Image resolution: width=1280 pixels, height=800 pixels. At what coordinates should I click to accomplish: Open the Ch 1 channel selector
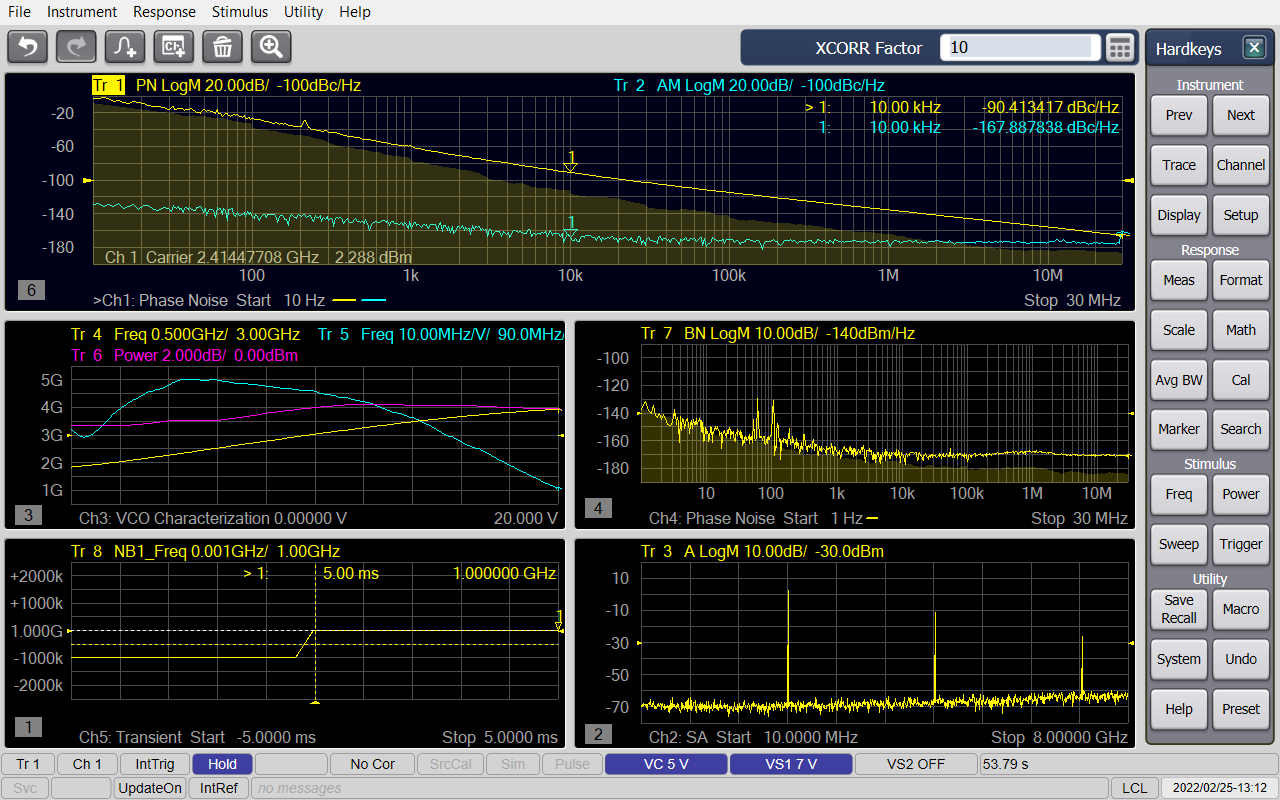tap(86, 763)
